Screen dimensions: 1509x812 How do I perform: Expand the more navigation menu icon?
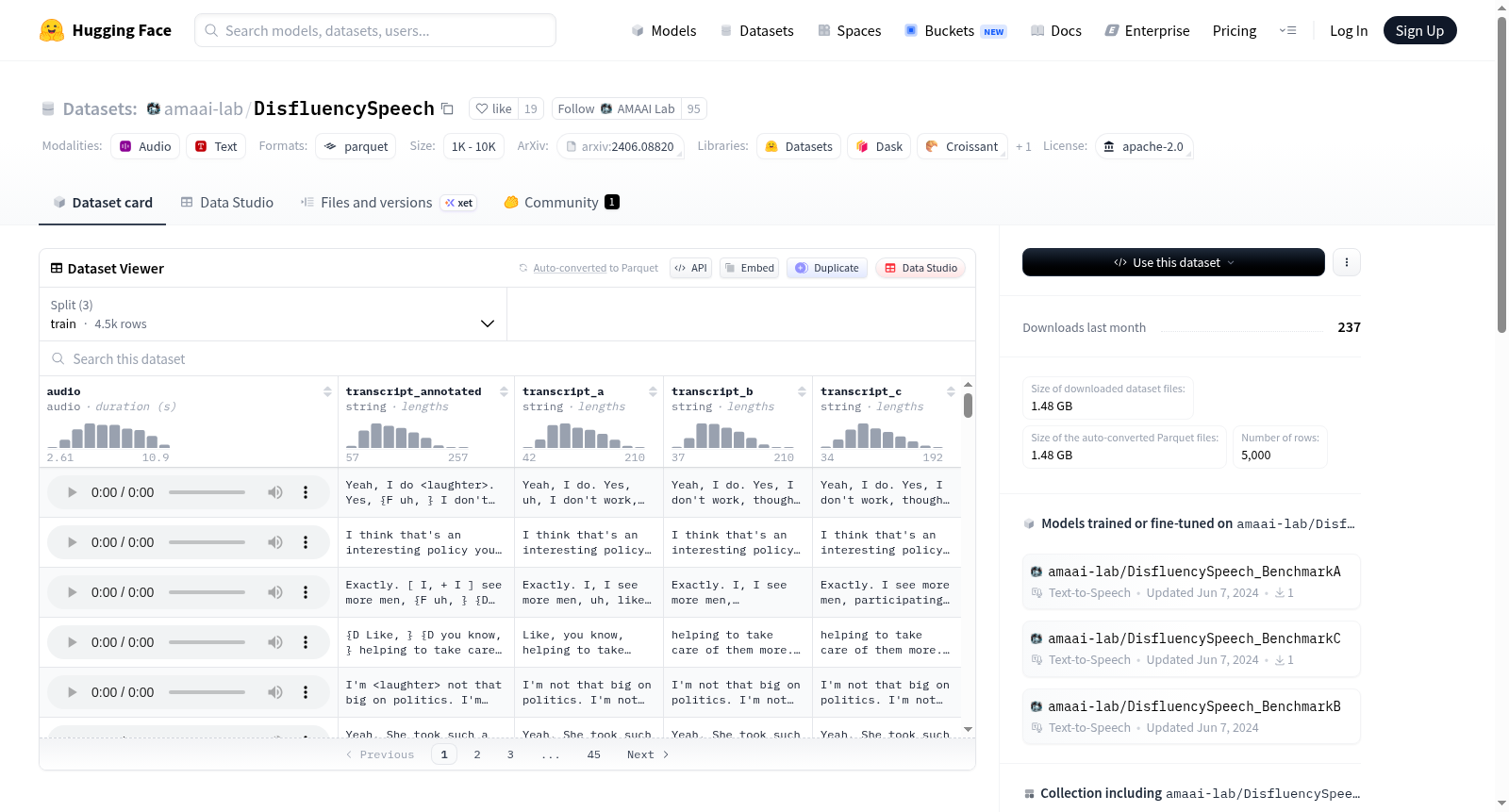point(1287,31)
